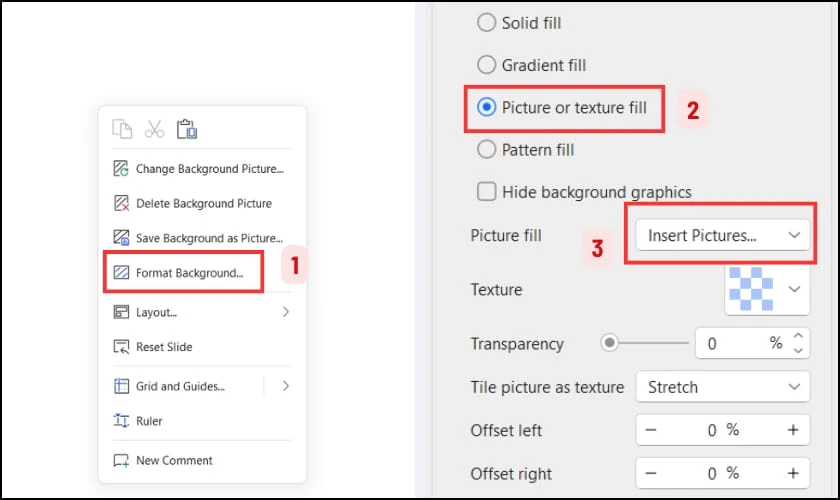Screen dimensions: 840x500
Task: Click the Change Background Picture icon
Action: [x=121, y=169]
